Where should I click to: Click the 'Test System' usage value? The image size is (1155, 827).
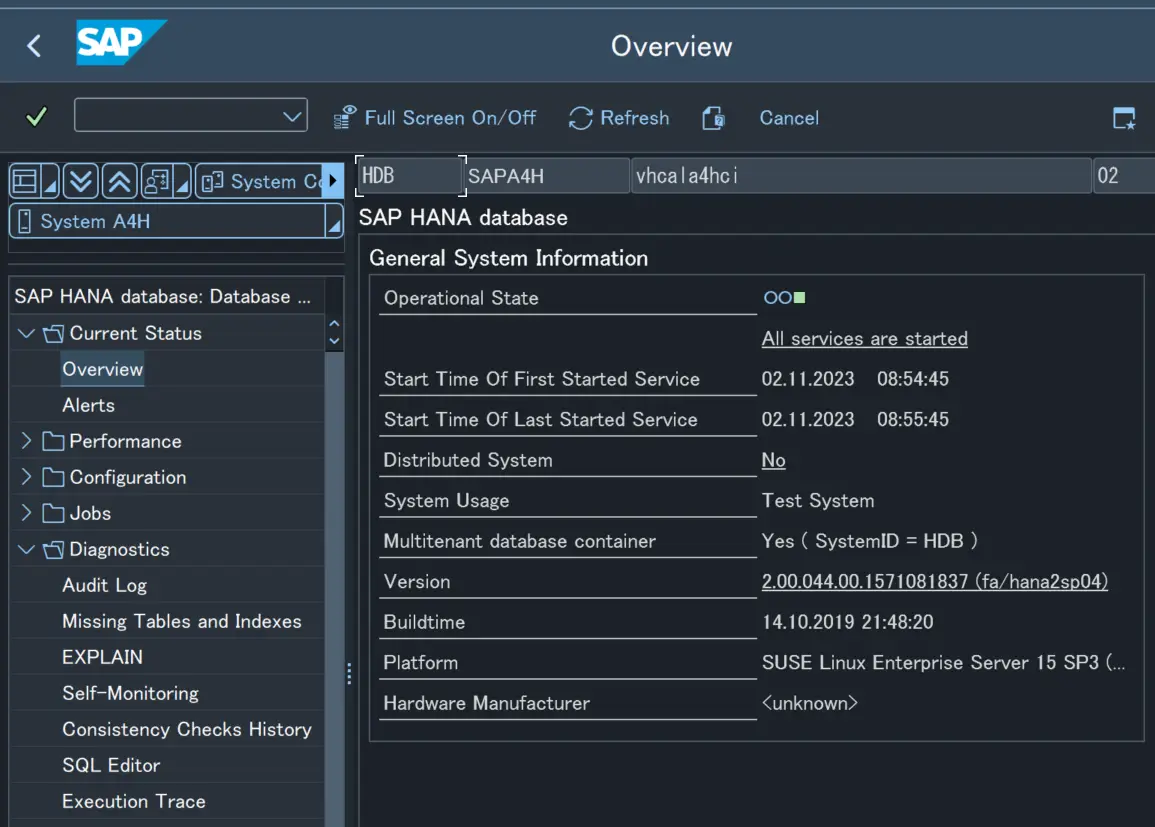pos(818,501)
